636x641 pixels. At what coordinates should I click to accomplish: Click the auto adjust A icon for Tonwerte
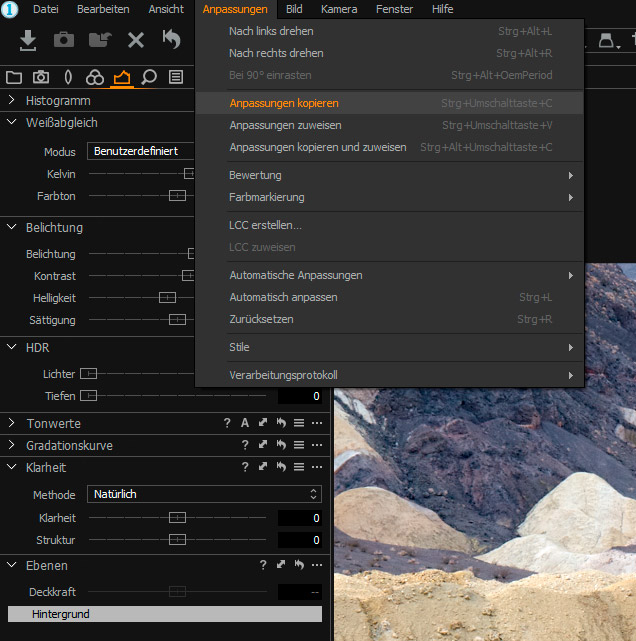click(245, 423)
